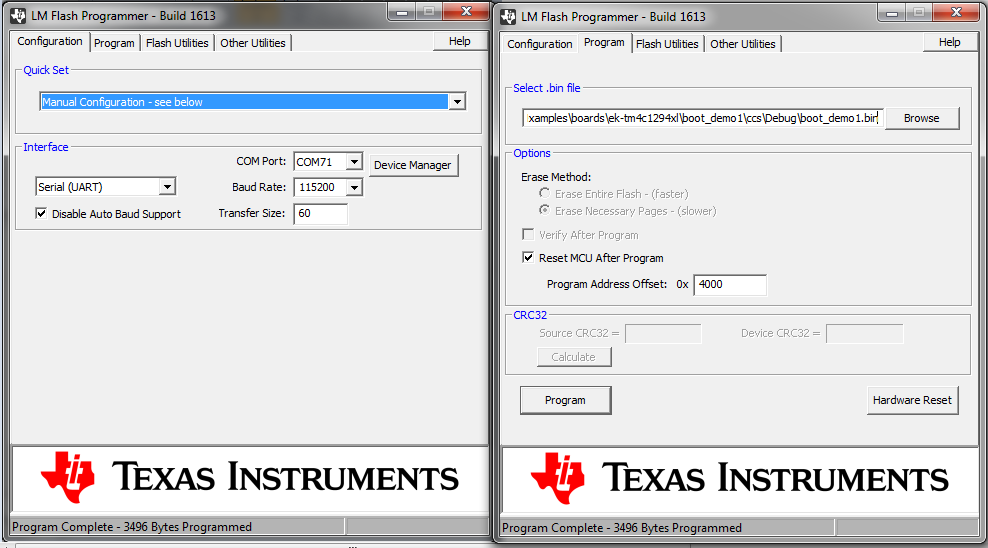Select Configuration tab in left window
The width and height of the screenshot is (988, 548).
coord(50,41)
